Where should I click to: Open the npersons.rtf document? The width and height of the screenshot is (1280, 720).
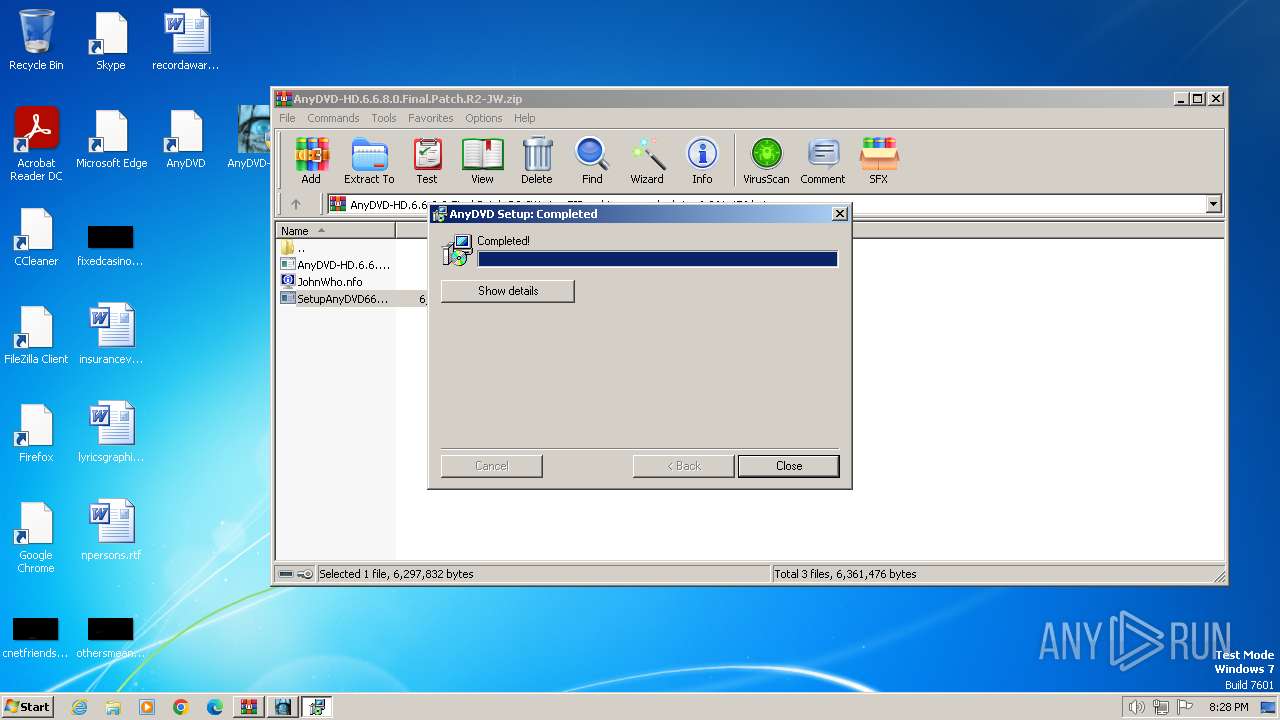pyautogui.click(x=110, y=531)
